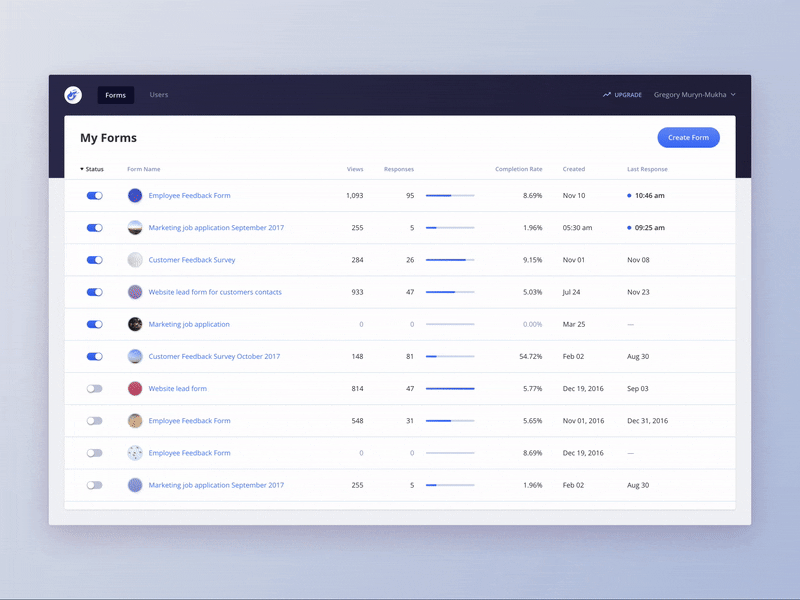Turn off Customer Feedback Survey October 2017 toggle
800x600 pixels.
94,356
